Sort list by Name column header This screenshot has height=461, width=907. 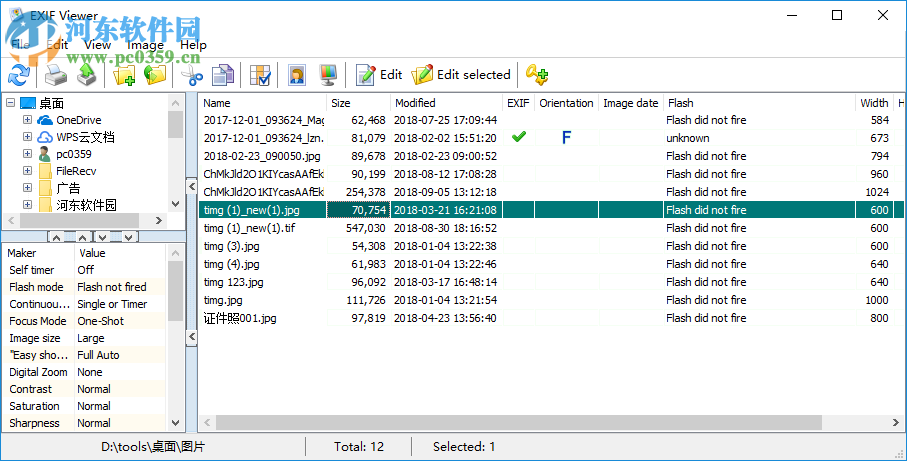[x=263, y=103]
